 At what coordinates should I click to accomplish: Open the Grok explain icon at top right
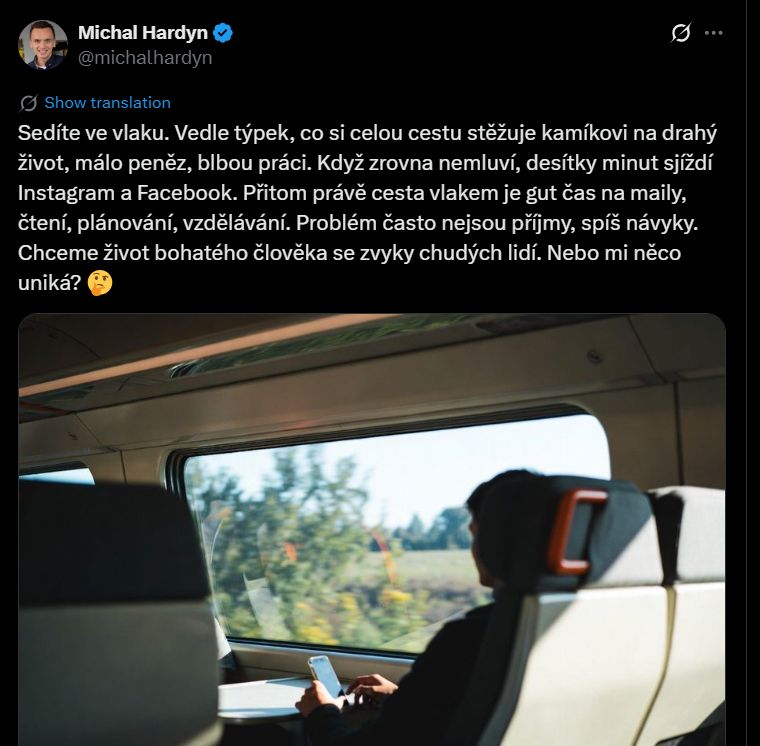point(681,33)
